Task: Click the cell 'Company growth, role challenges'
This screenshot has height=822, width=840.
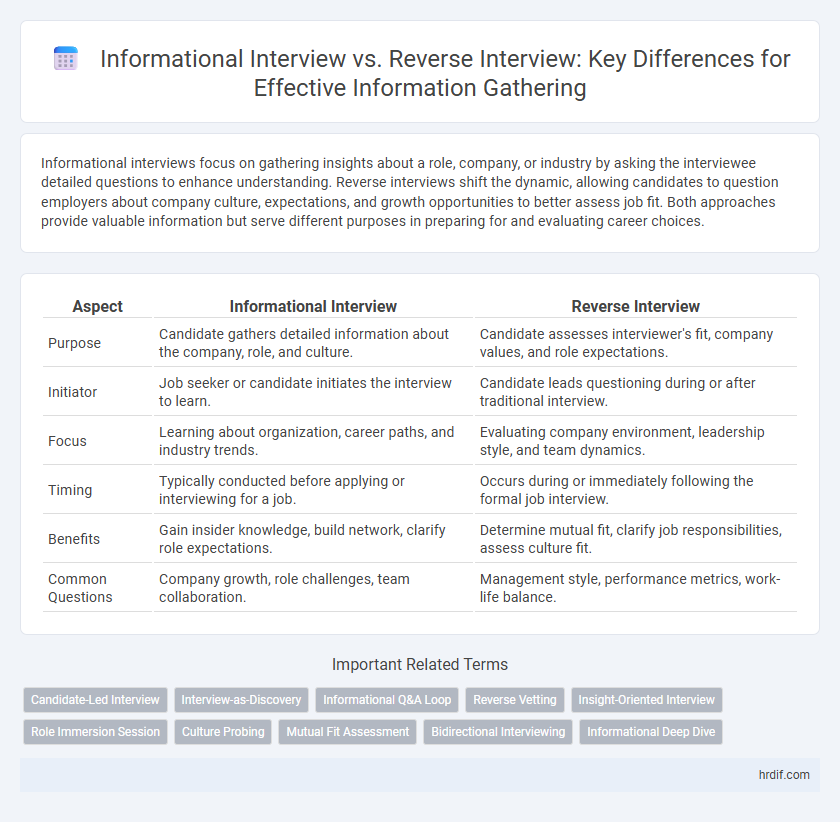Action: click(313, 588)
